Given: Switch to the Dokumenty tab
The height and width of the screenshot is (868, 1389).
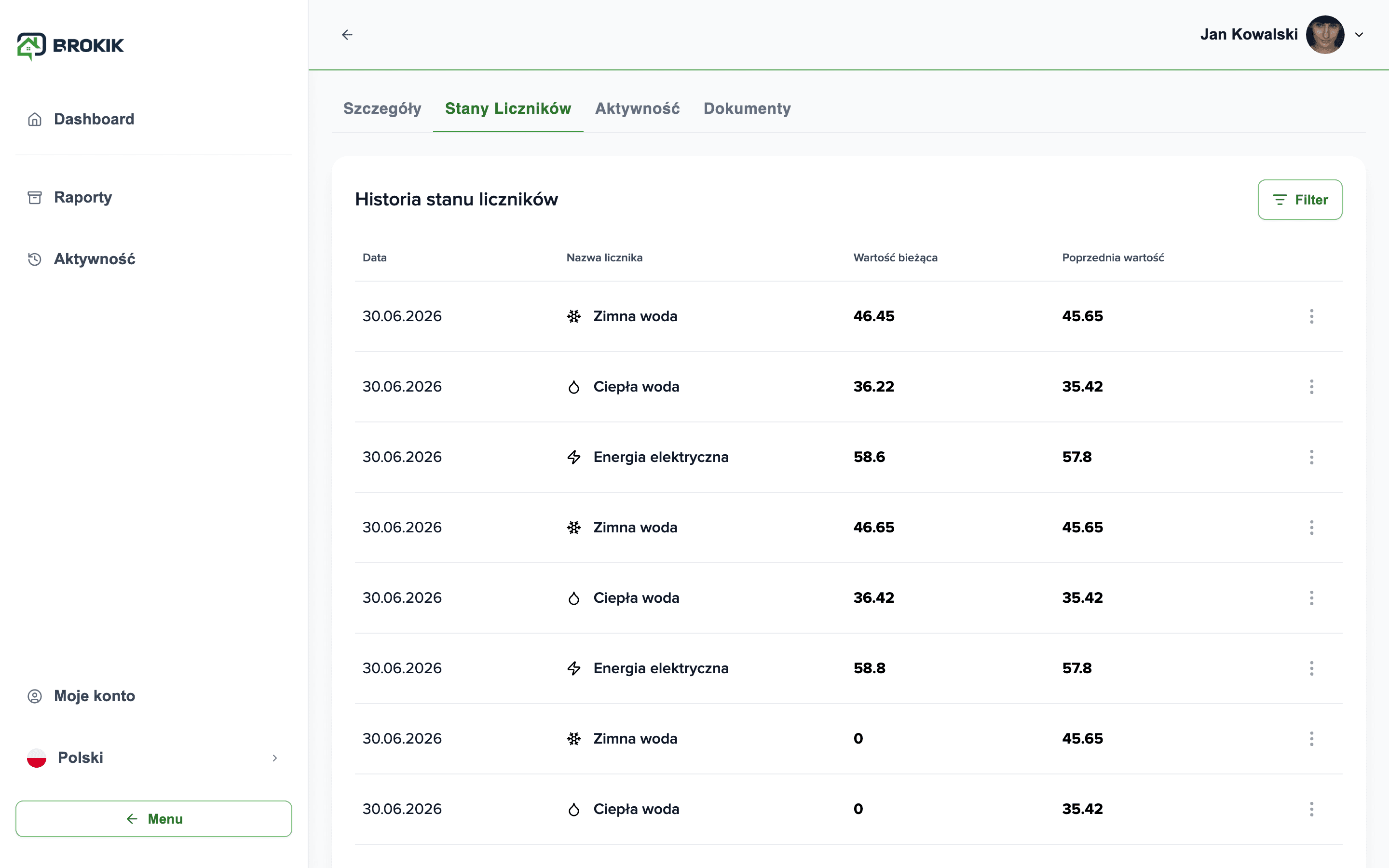Looking at the screenshot, I should tap(747, 108).
